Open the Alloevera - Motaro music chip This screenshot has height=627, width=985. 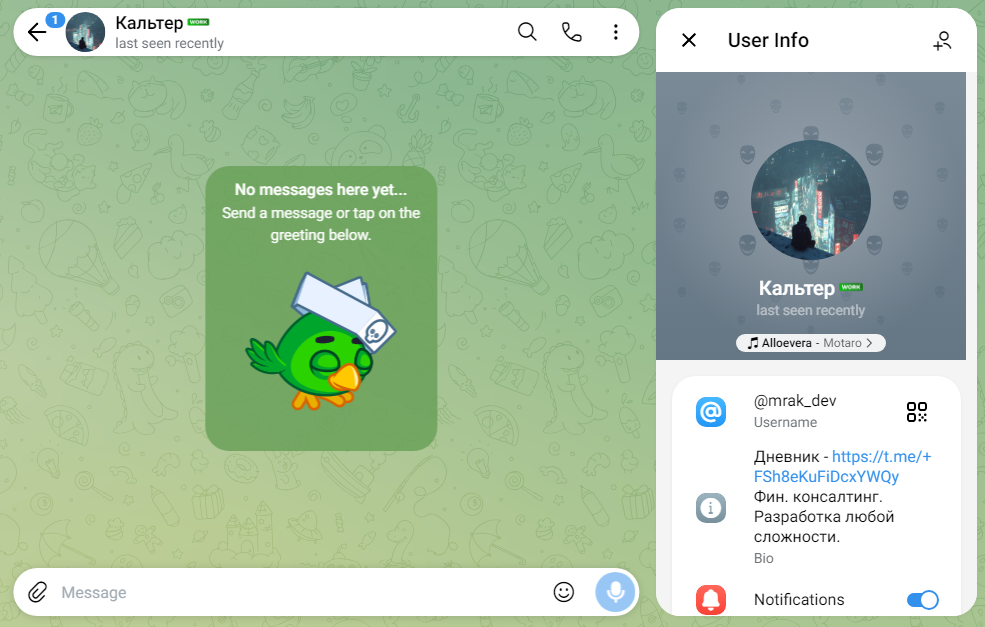(810, 343)
